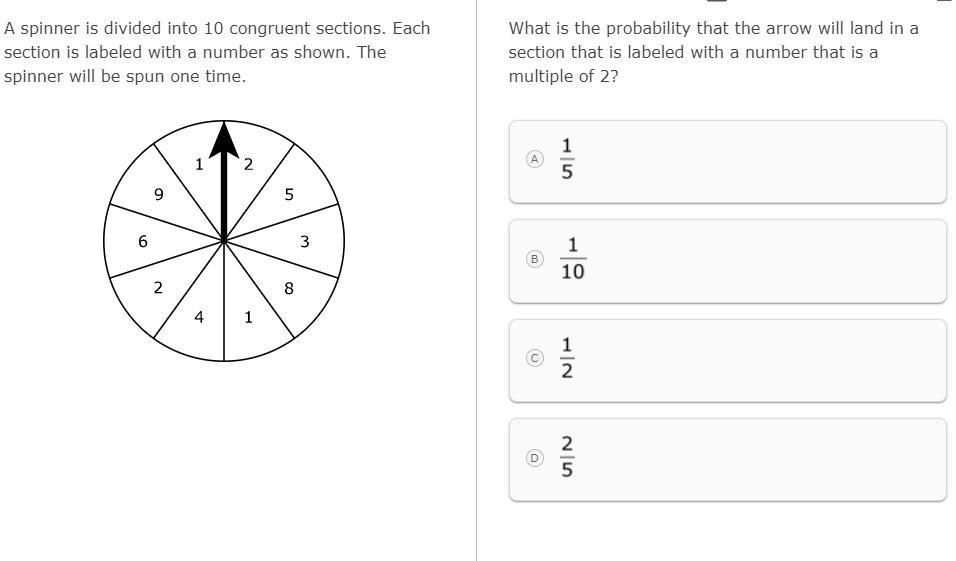Click the spinner section labeled 5
Screen dimensions: 956x561
289,194
